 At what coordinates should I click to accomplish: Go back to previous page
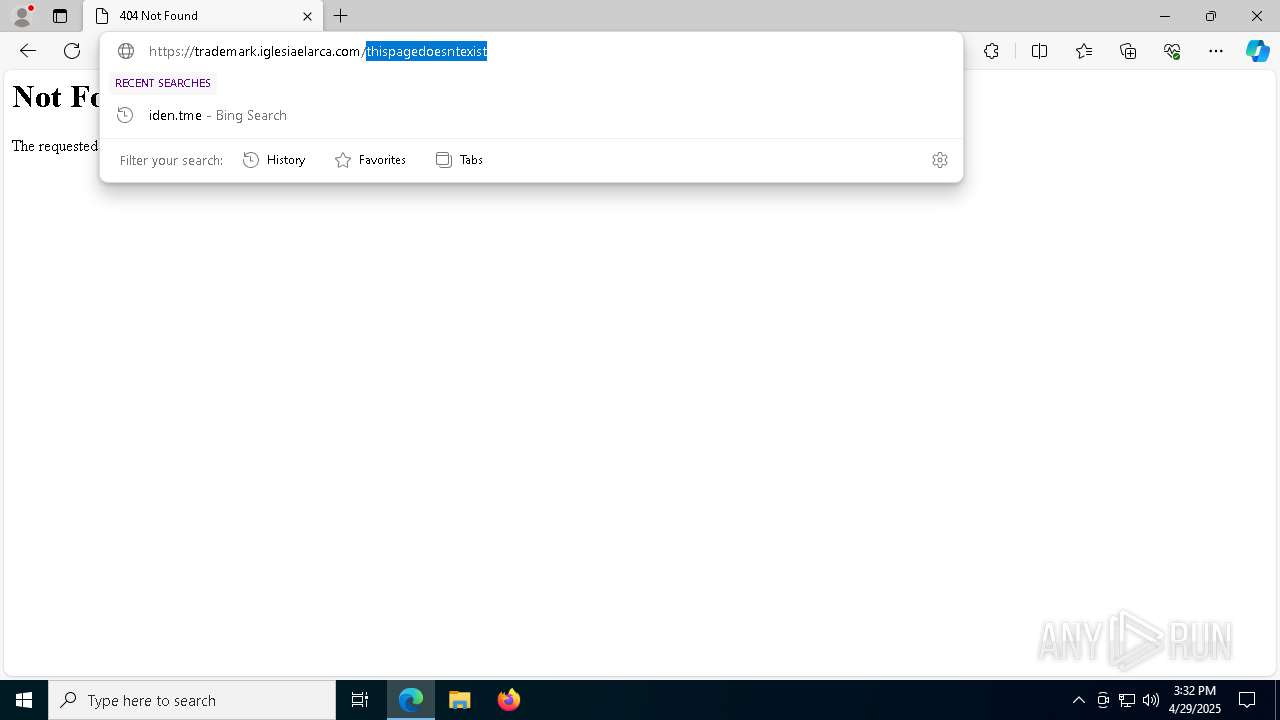(28, 51)
